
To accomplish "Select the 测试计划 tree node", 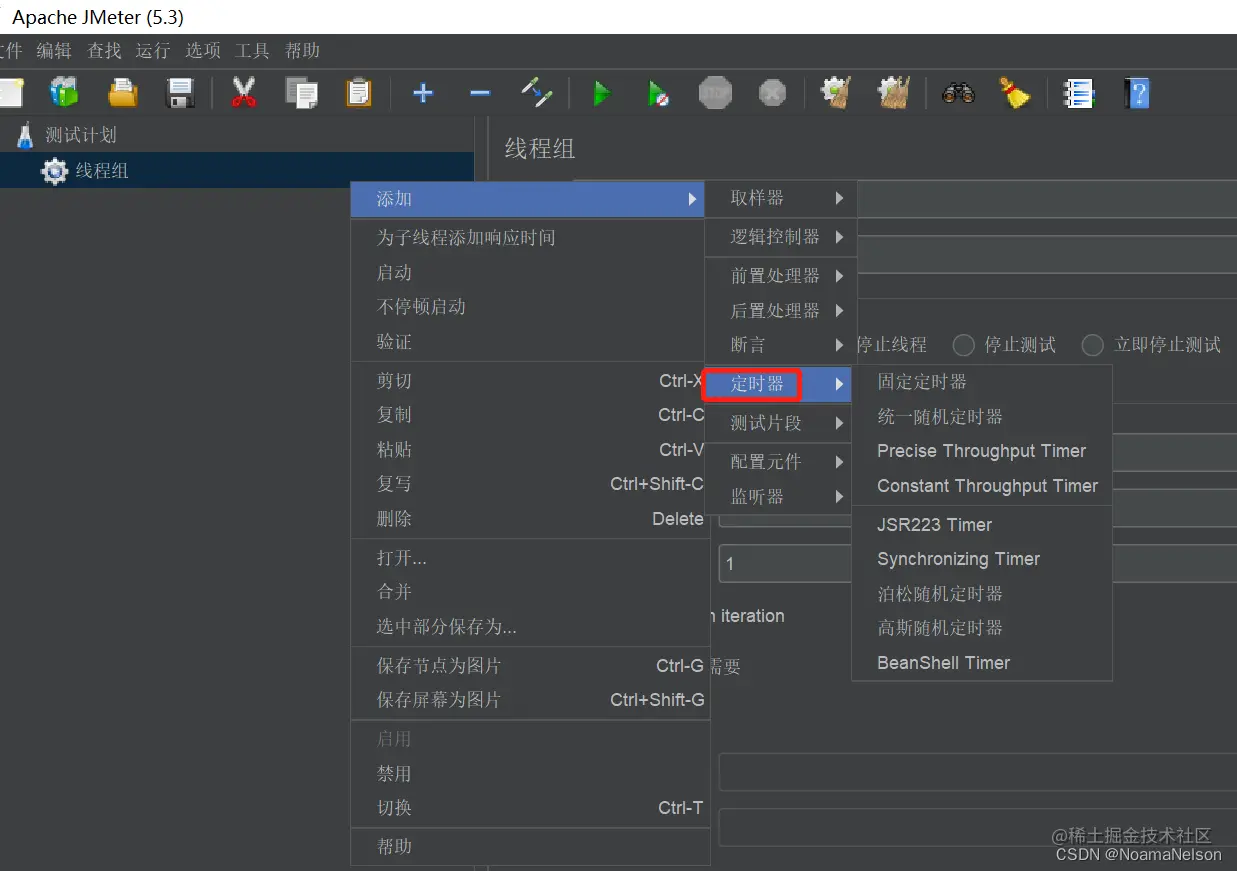I will pyautogui.click(x=80, y=135).
